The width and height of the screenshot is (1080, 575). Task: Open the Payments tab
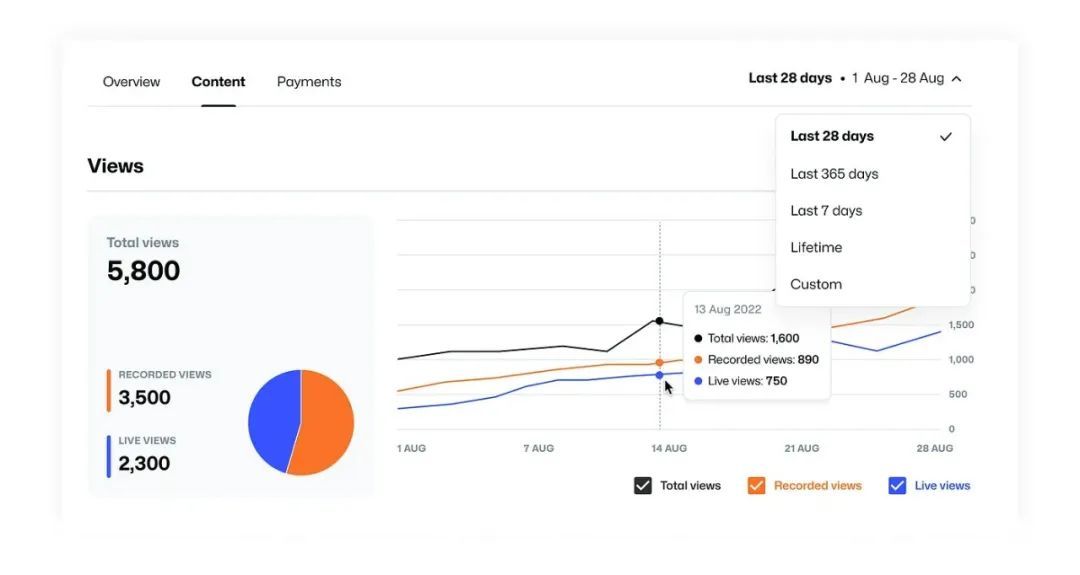[309, 82]
